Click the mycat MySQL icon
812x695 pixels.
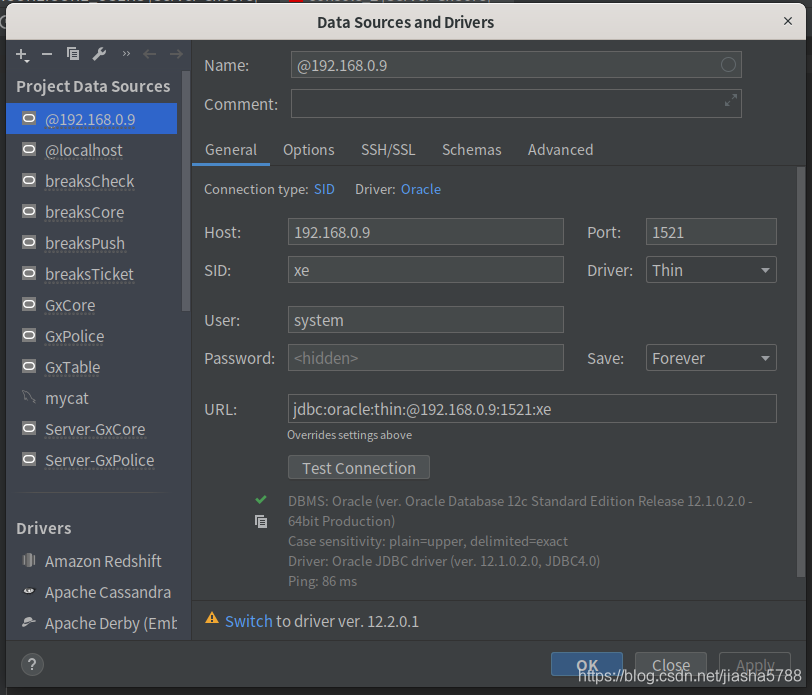(29, 397)
